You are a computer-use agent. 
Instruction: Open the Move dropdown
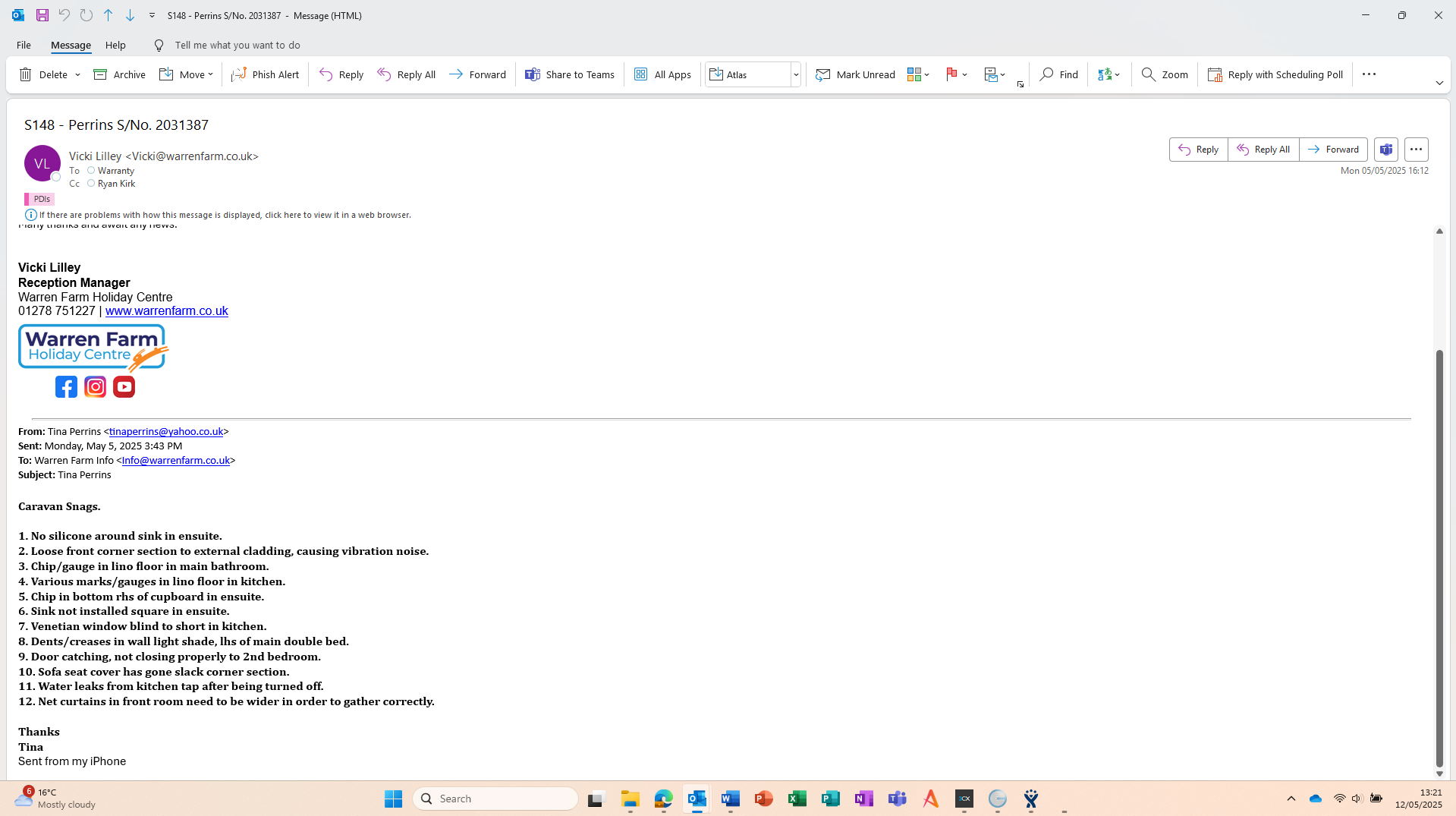click(x=187, y=74)
